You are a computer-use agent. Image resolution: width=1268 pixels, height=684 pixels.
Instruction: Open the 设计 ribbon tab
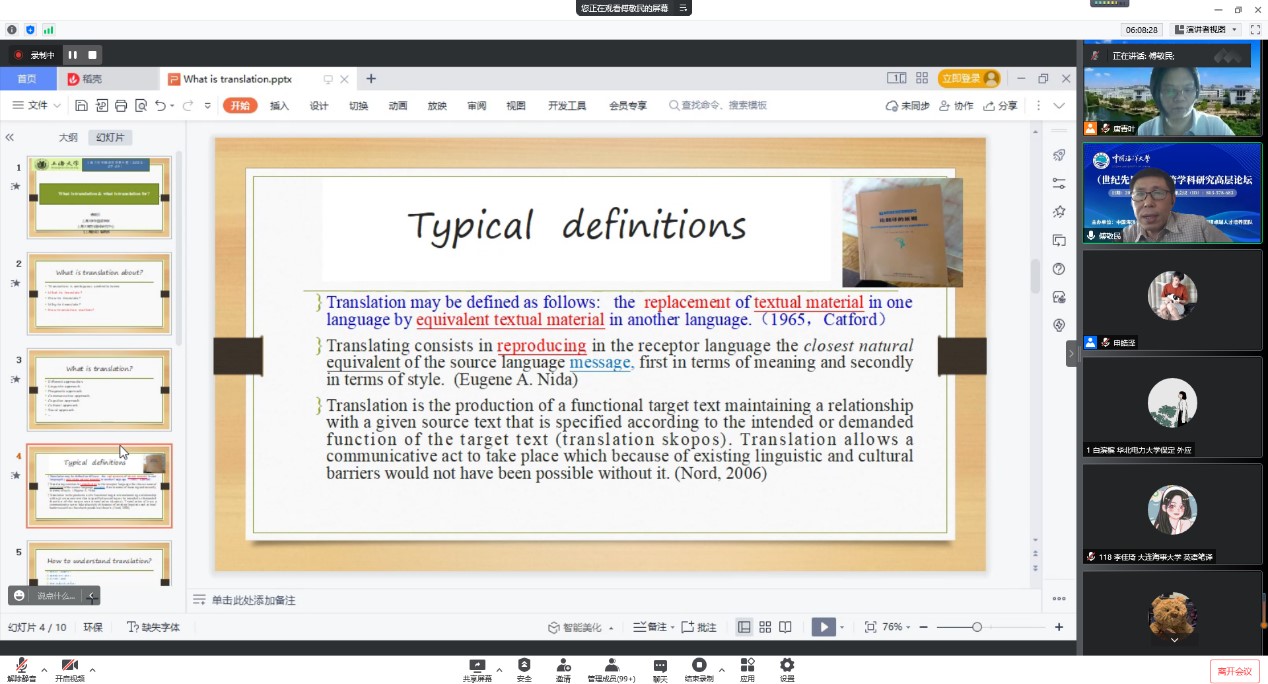pyautogui.click(x=319, y=106)
